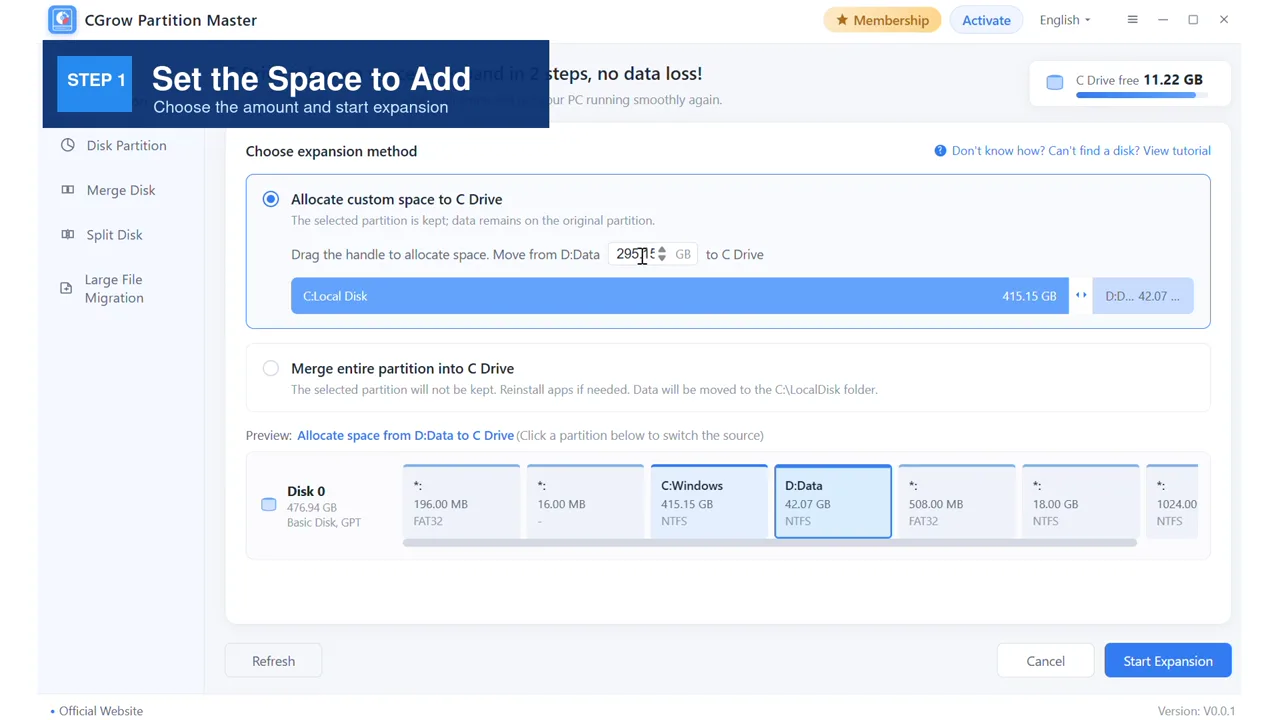1280x720 pixels.
Task: Click the Disk Partition sidebar icon
Action: click(67, 145)
